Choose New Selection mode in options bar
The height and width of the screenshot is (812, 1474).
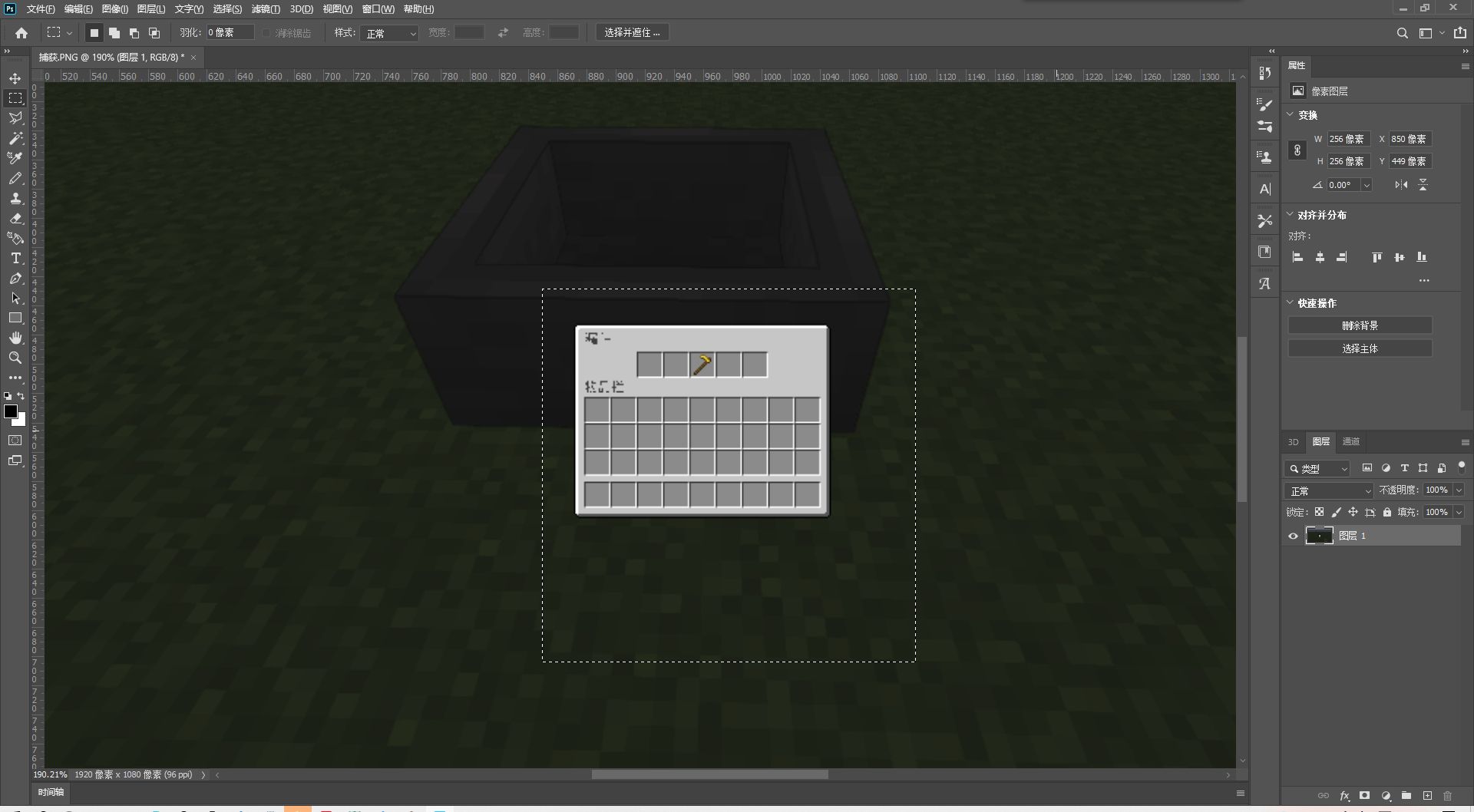pyautogui.click(x=94, y=33)
